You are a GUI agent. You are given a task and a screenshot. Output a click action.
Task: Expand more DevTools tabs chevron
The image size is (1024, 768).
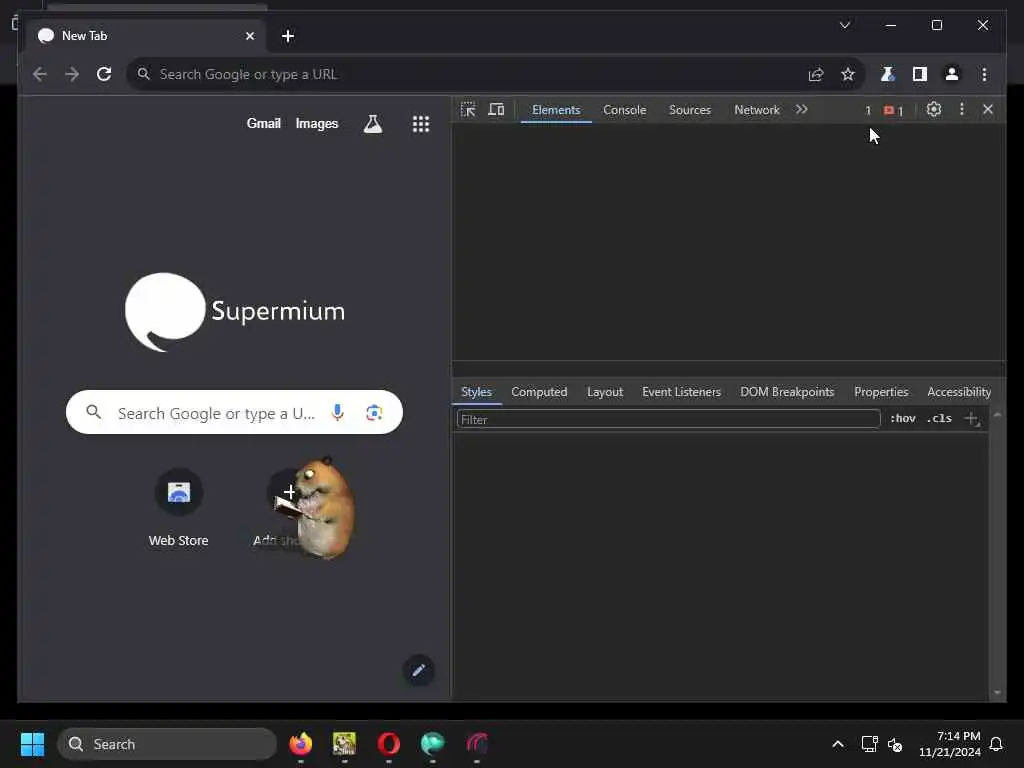tap(801, 110)
